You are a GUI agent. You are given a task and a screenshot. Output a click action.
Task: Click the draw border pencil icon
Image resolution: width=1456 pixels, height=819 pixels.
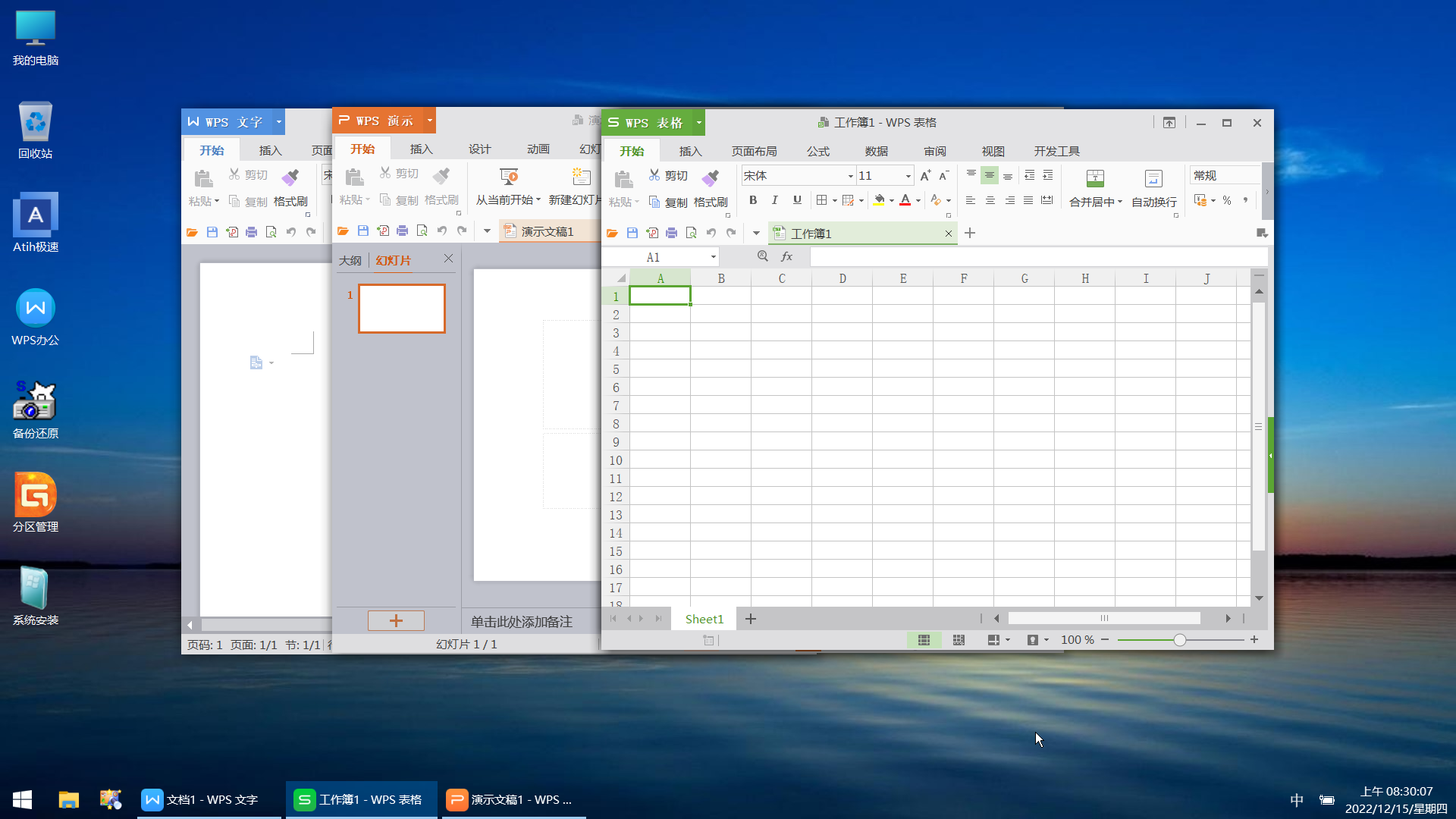[x=849, y=200]
